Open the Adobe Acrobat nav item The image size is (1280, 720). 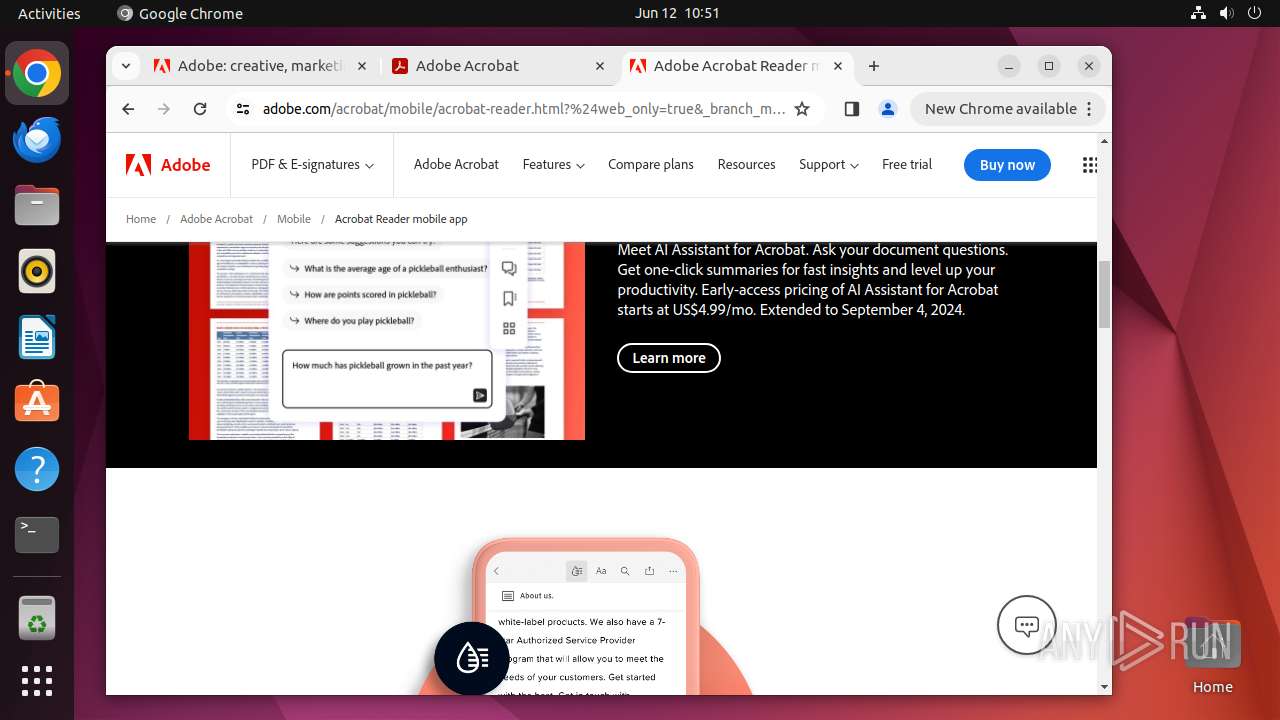tap(456, 165)
